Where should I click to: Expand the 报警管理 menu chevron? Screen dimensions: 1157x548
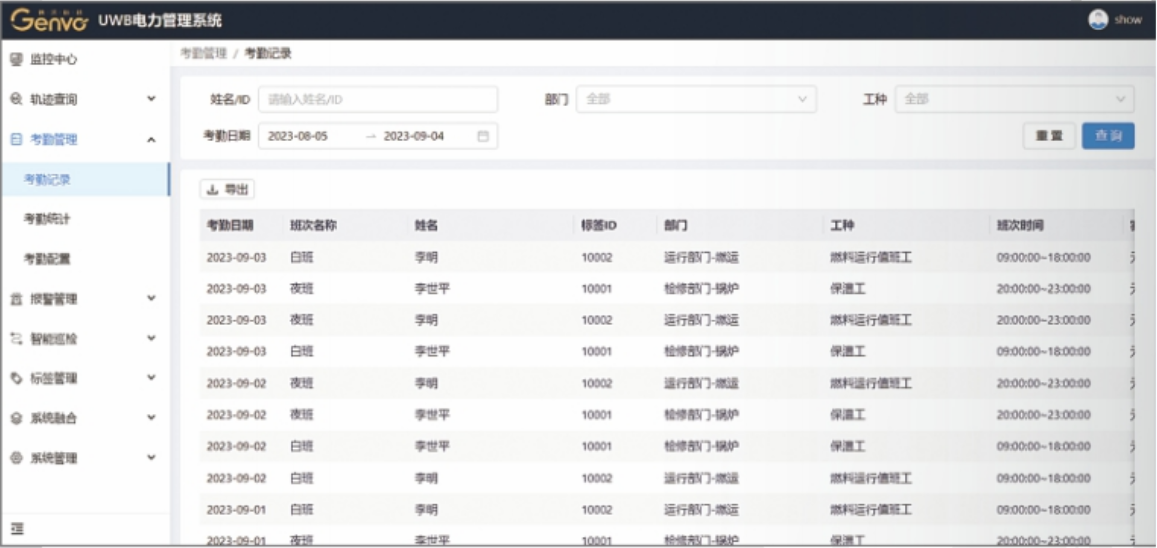tap(151, 299)
